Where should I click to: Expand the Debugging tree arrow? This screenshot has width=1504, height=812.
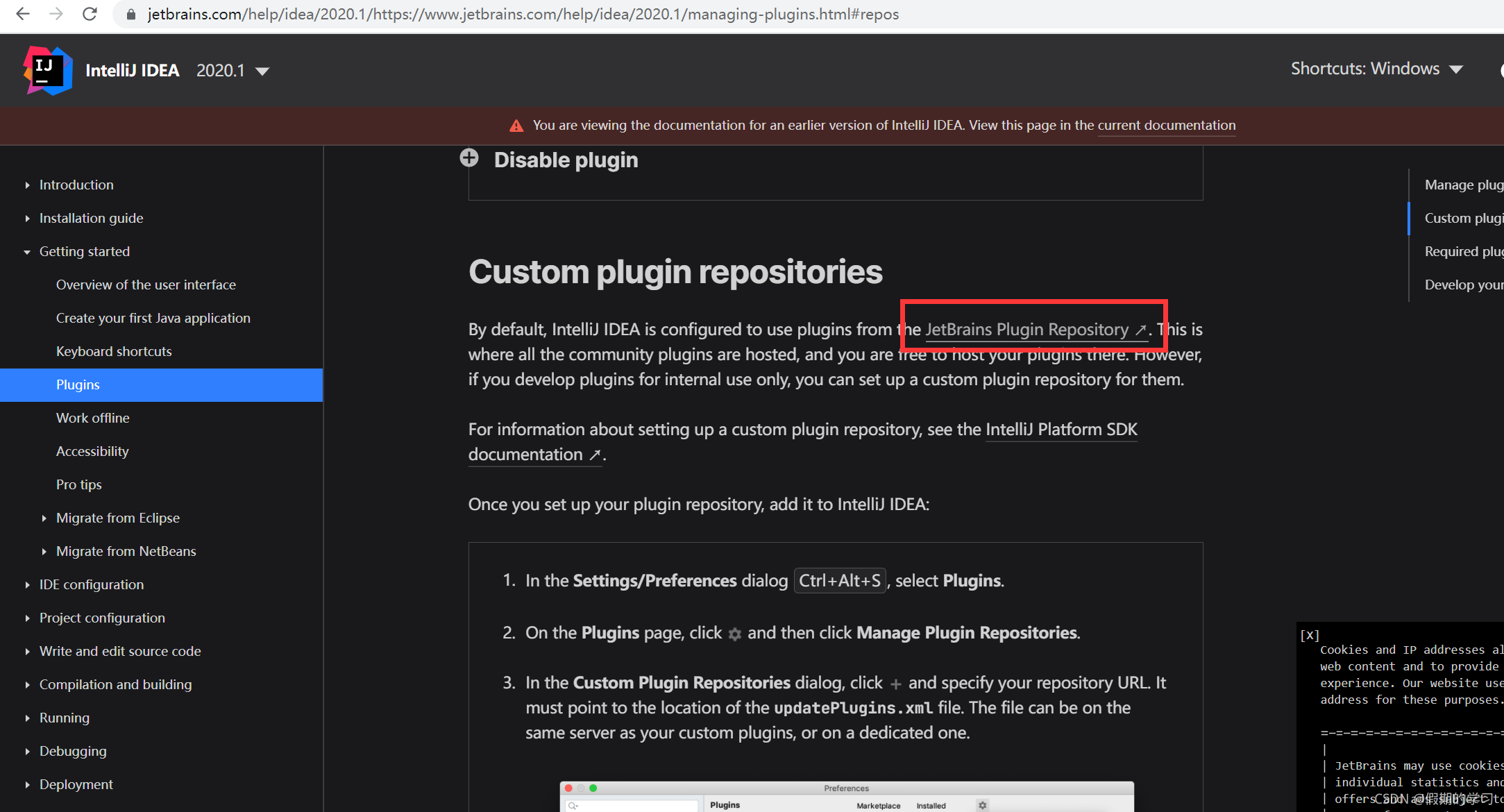pos(27,752)
